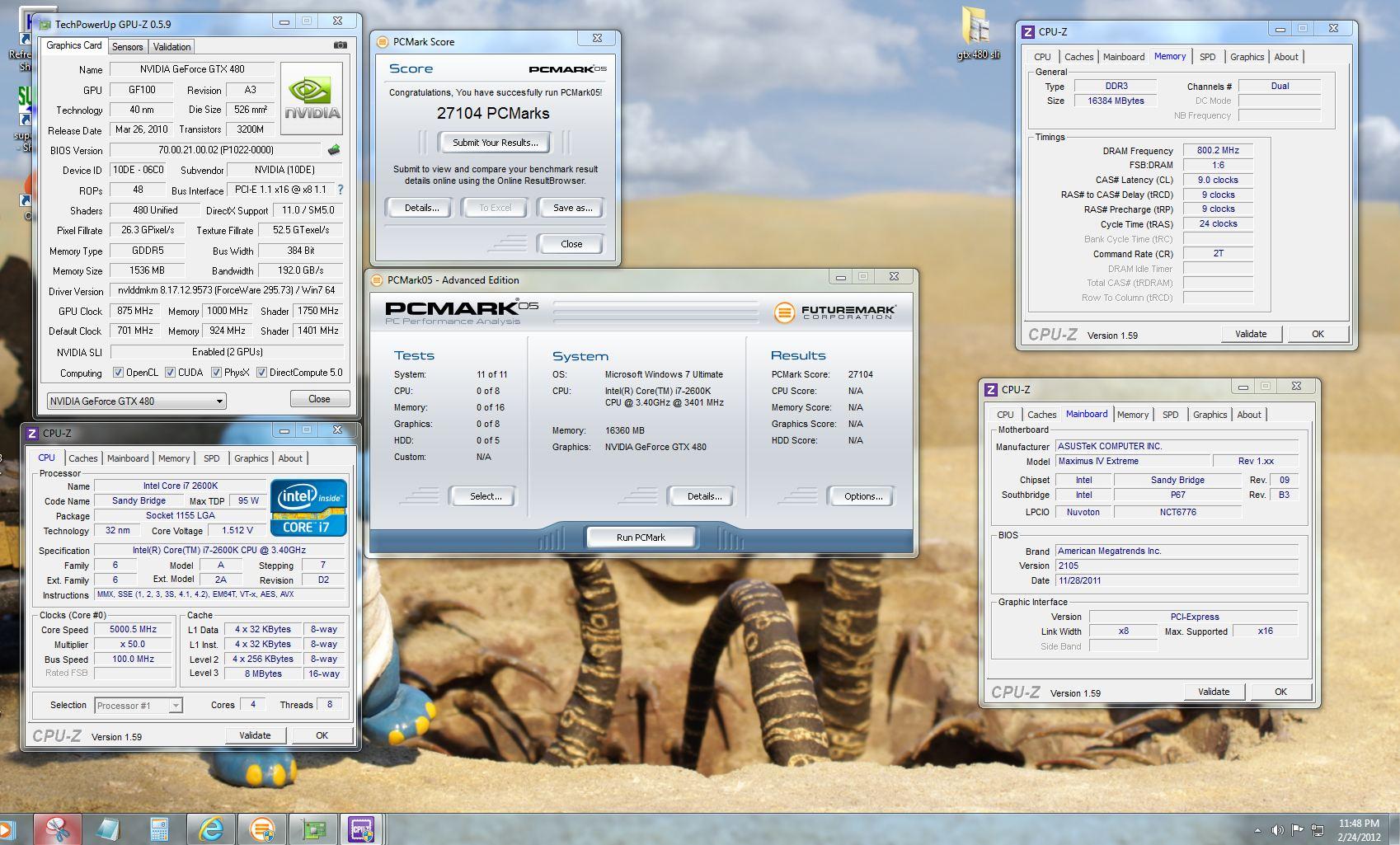The height and width of the screenshot is (845, 1400).
Task: Click the Intel Core i7 logo in CPU-Z
Action: [x=308, y=508]
